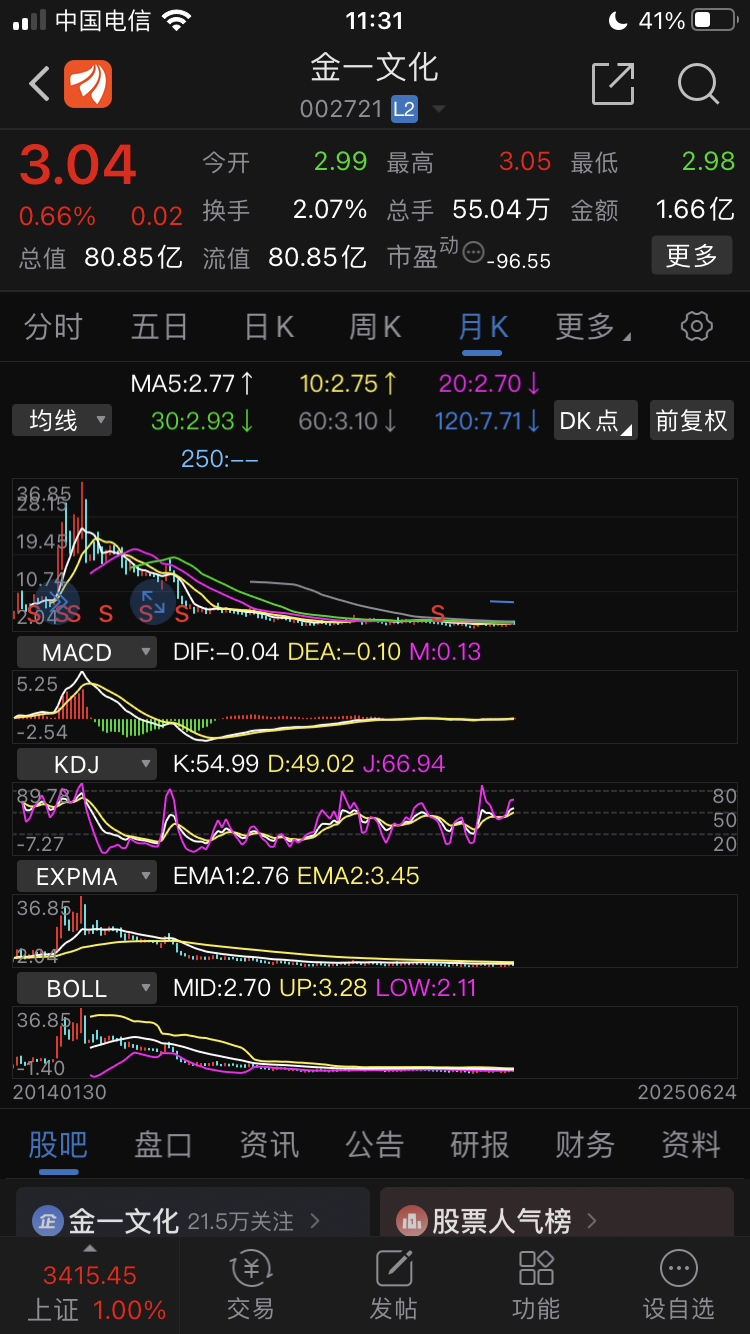Open the 盘口 tab
This screenshot has width=750, height=1334.
pyautogui.click(x=163, y=1145)
